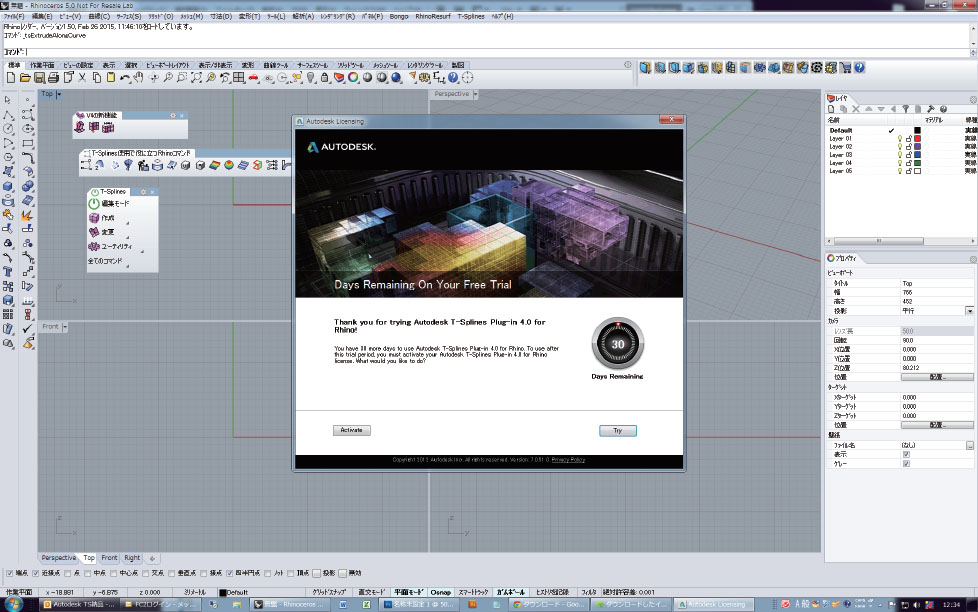Viewport: 978px width, 612px height.
Task: Click the Copy icon in standard toolbar
Action: pyautogui.click(x=97, y=78)
